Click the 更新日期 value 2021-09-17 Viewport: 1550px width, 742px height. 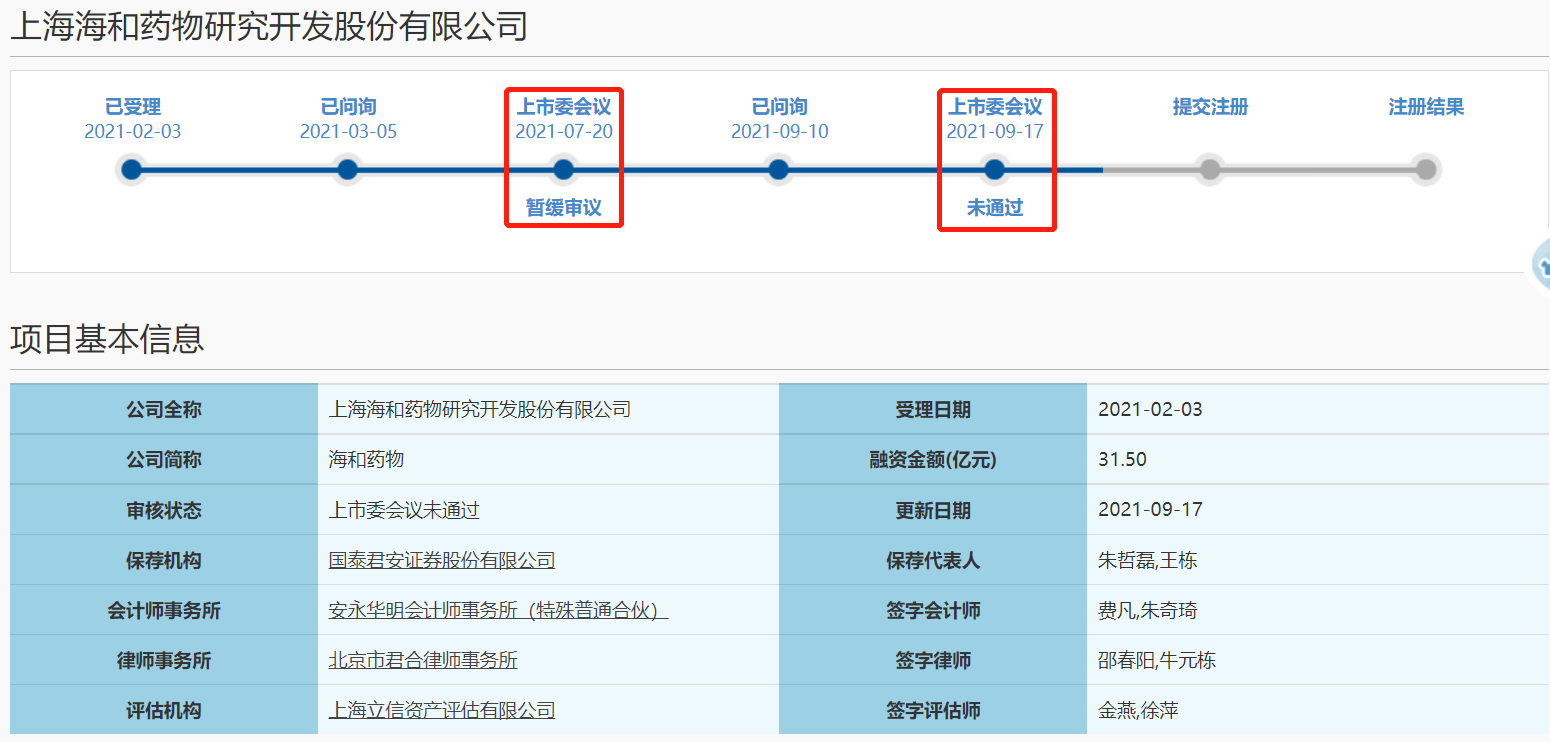(x=1150, y=510)
